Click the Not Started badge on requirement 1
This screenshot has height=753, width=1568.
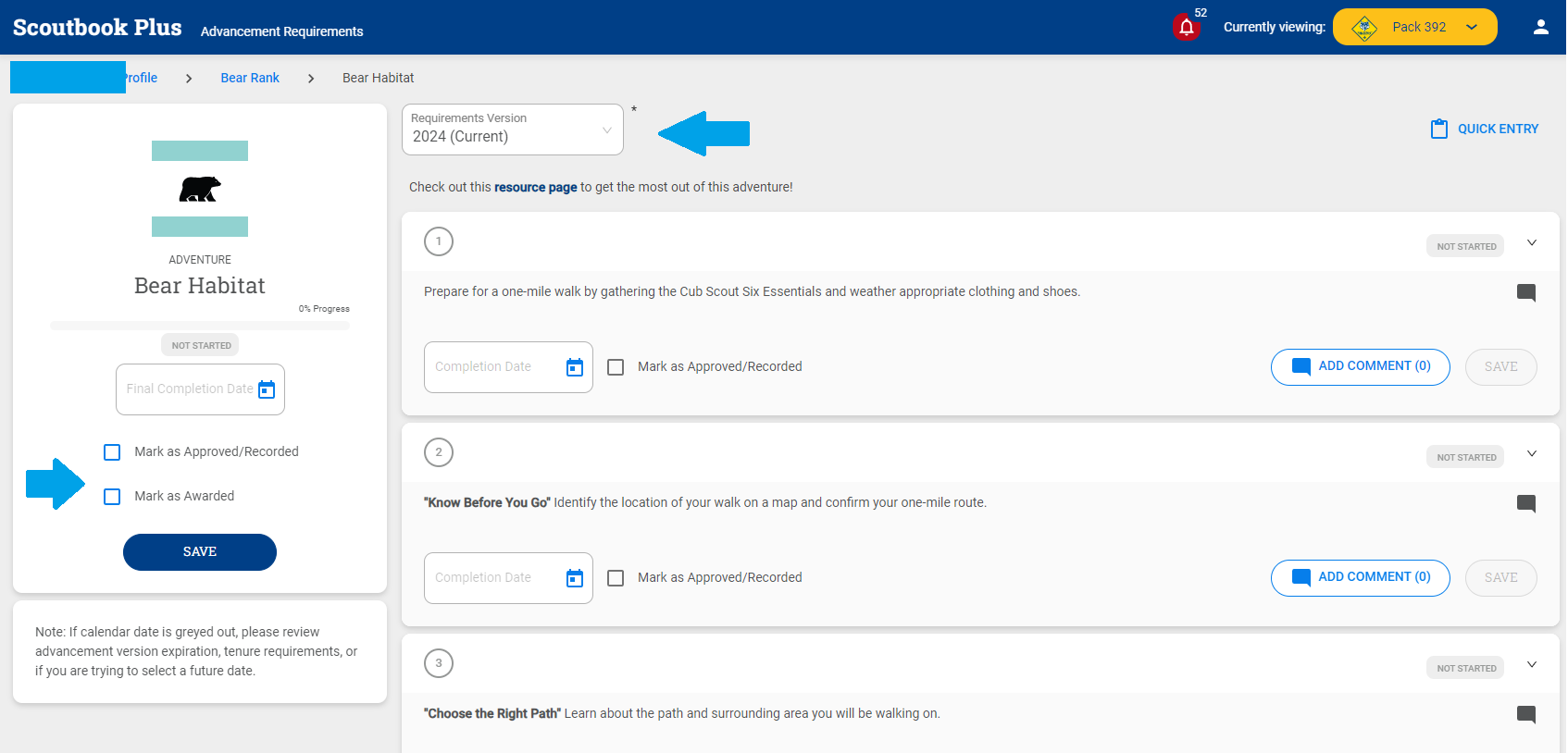click(x=1466, y=246)
